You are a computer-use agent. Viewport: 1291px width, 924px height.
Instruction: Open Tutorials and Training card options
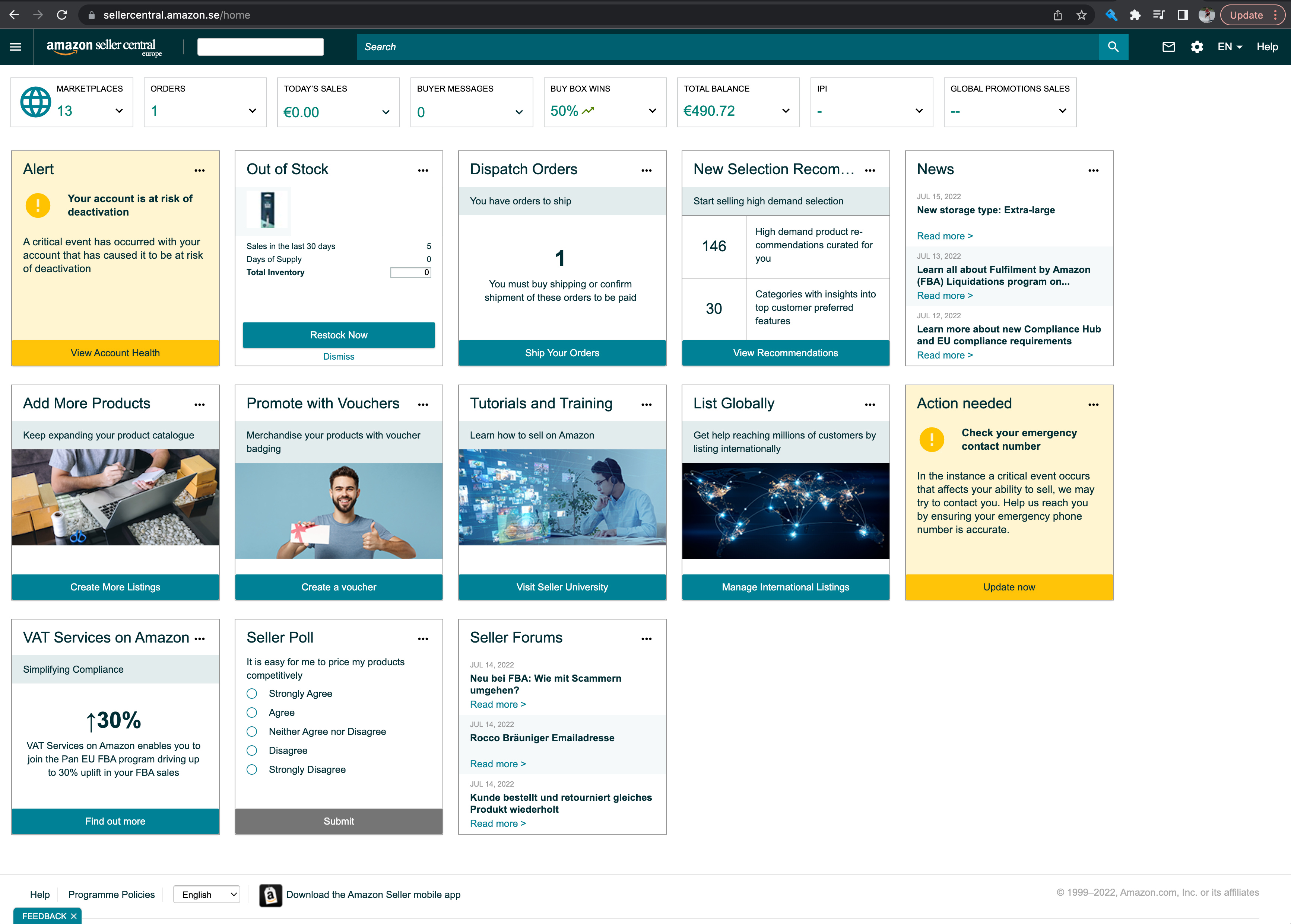point(647,405)
